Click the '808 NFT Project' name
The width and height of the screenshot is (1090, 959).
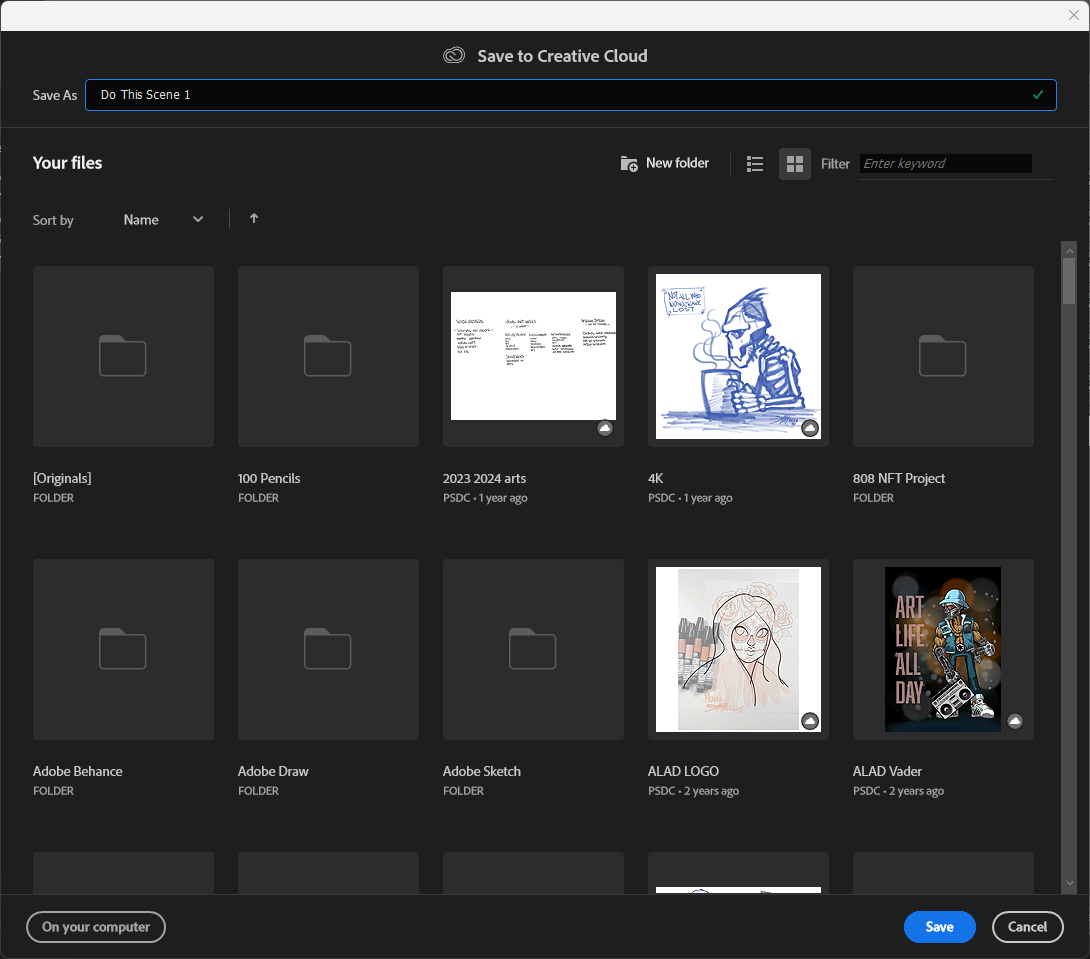pos(899,479)
